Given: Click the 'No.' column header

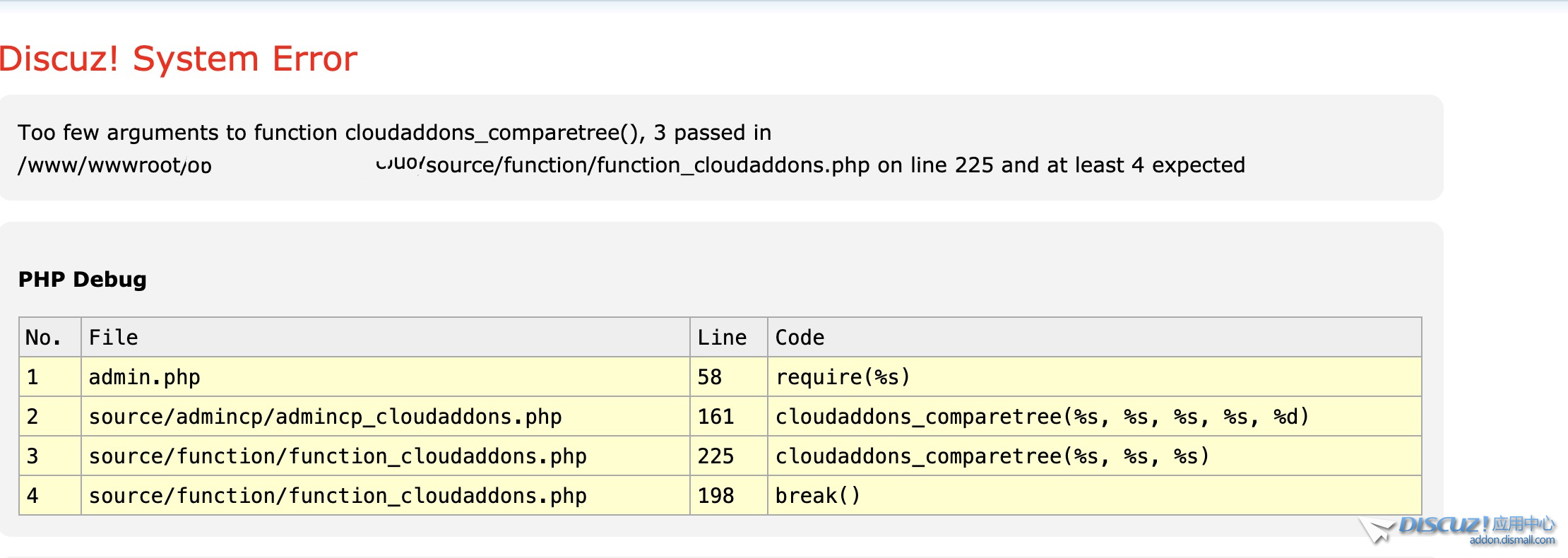Looking at the screenshot, I should [43, 338].
